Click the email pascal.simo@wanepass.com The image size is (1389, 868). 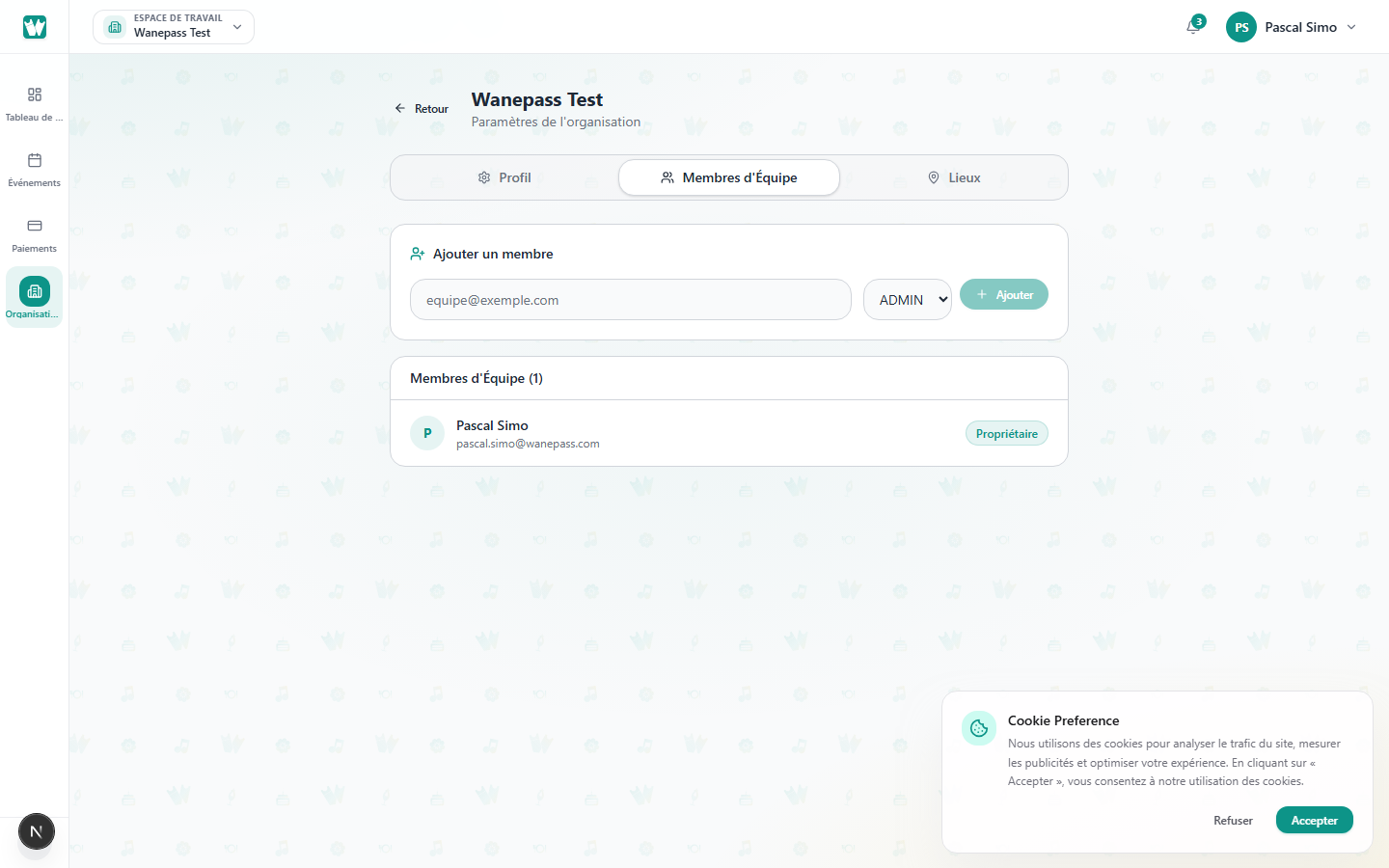pos(528,444)
